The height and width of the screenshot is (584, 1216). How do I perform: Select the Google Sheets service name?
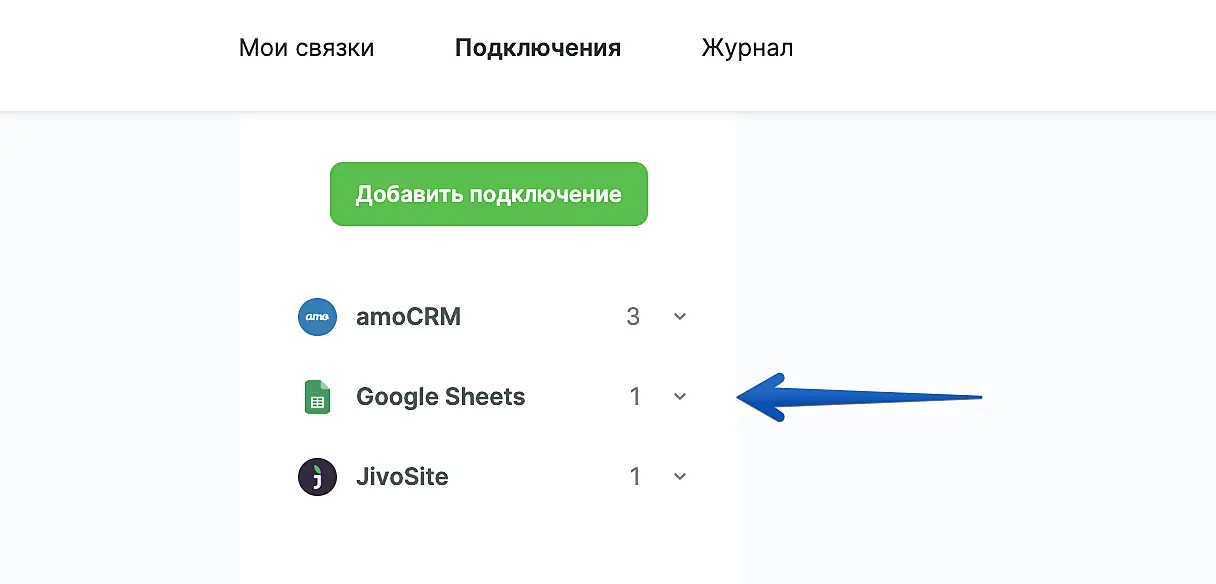click(x=440, y=397)
